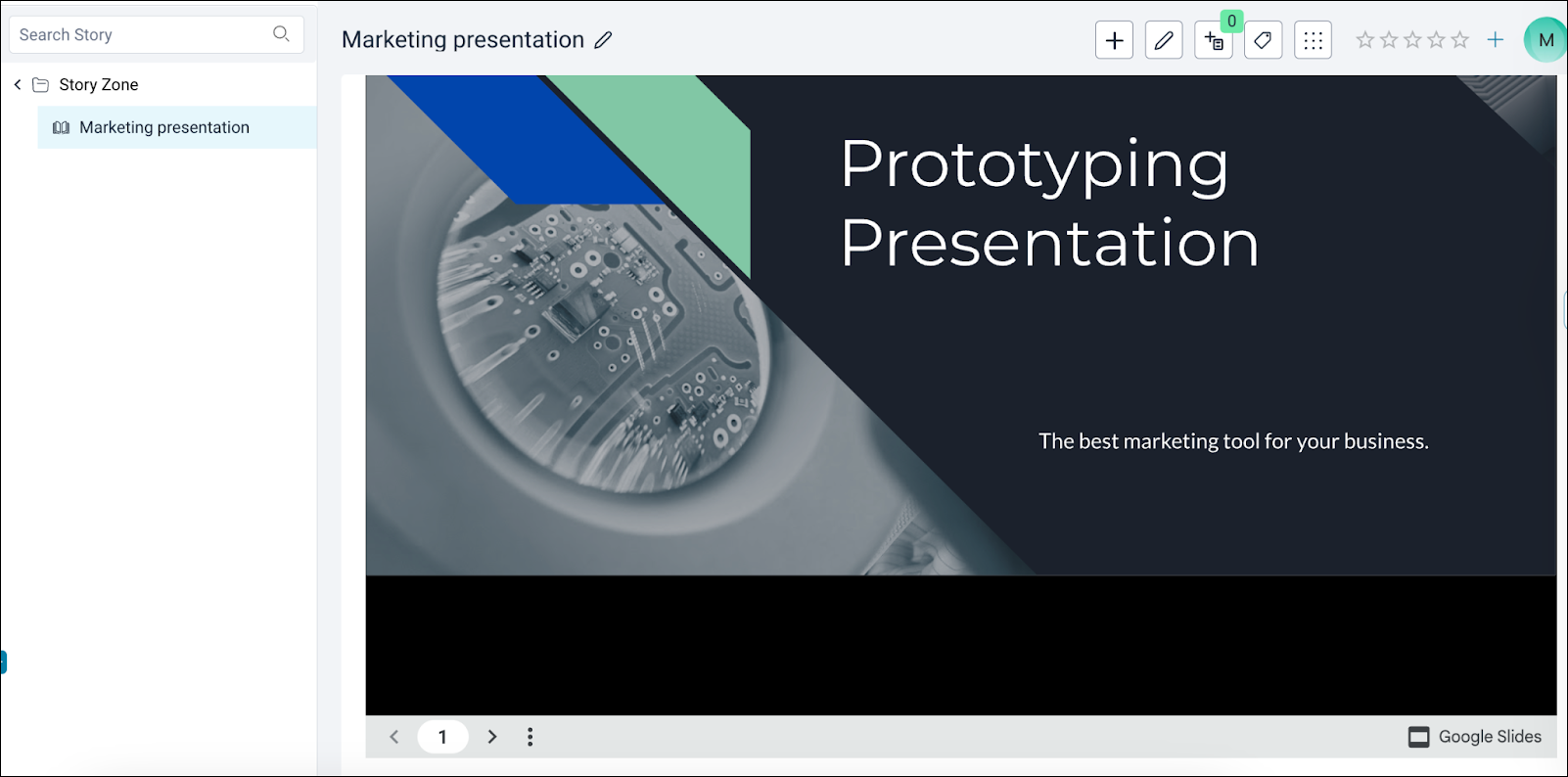The image size is (1568, 777).
Task: Rate the story five stars
Action: (1459, 40)
